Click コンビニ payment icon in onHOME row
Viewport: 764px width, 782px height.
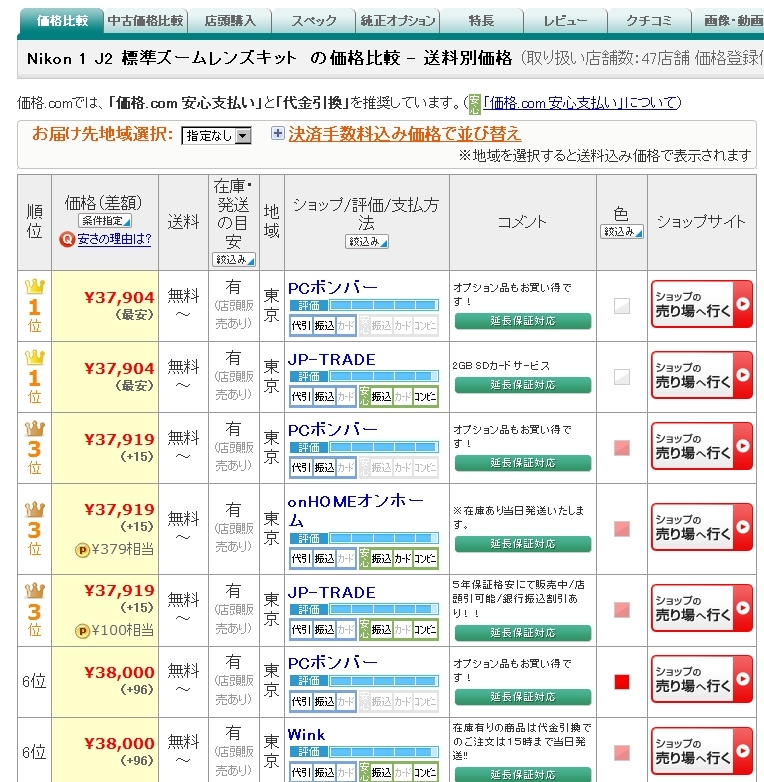(x=425, y=559)
